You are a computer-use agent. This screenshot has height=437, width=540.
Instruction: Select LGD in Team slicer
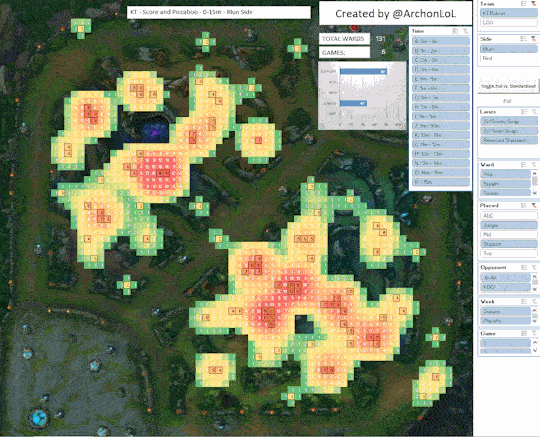pyautogui.click(x=509, y=22)
